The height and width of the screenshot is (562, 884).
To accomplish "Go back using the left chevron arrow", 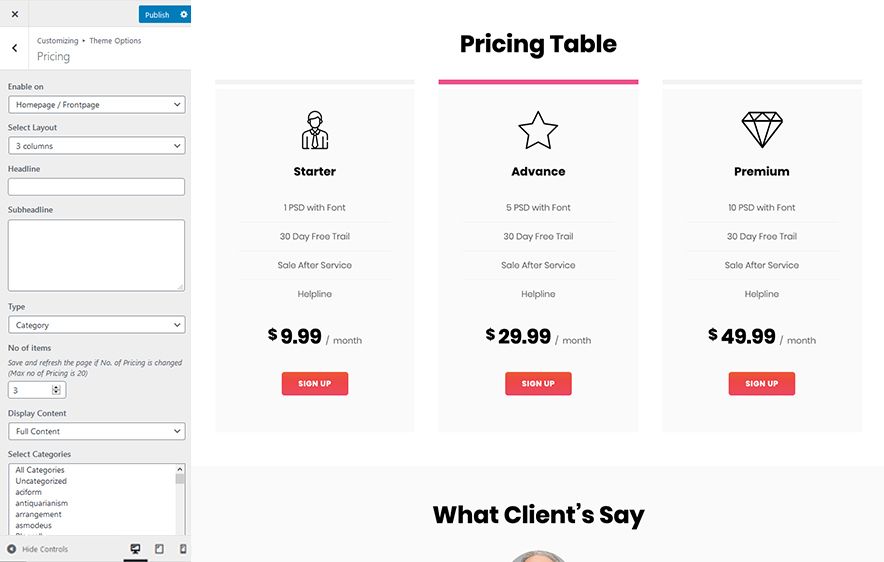I will [x=15, y=48].
